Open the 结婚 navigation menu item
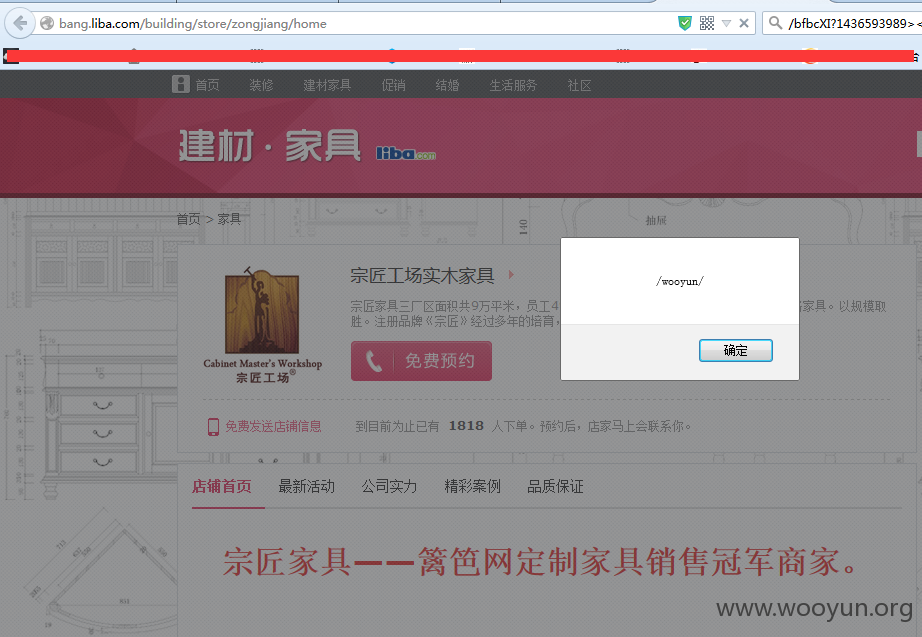This screenshot has height=637, width=922. [x=447, y=85]
